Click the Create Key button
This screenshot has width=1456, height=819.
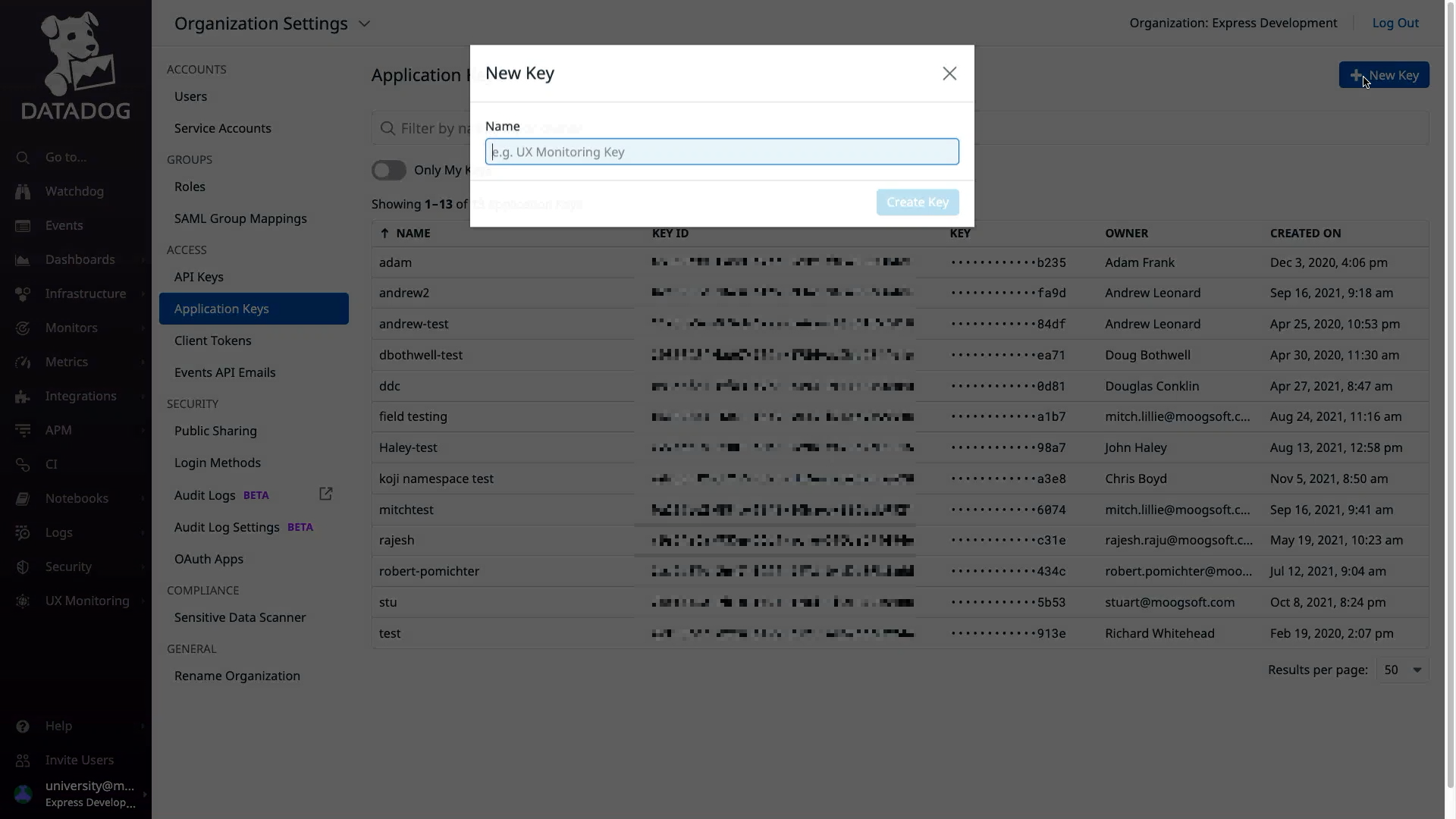pos(918,202)
